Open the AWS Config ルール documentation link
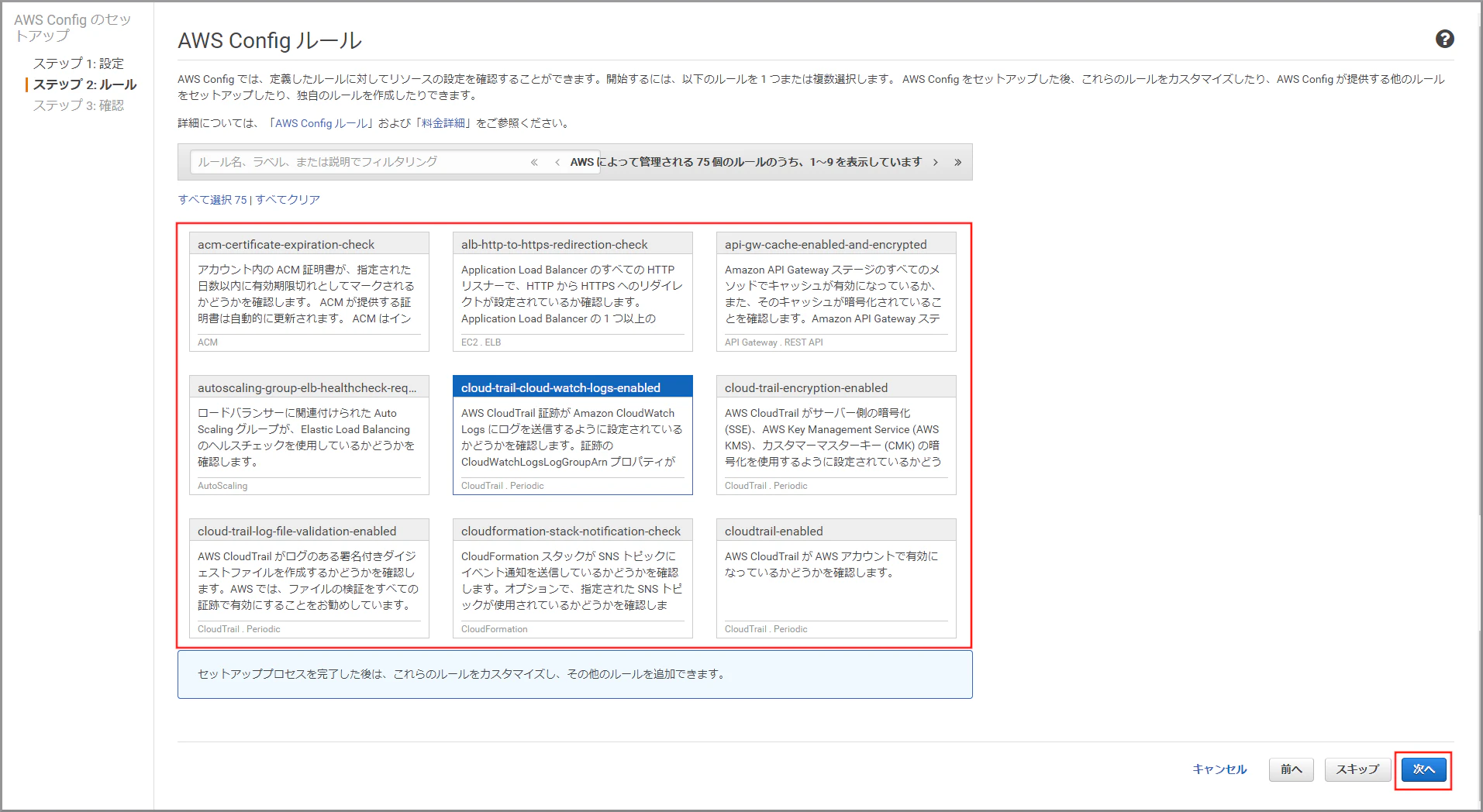 pyautogui.click(x=322, y=123)
